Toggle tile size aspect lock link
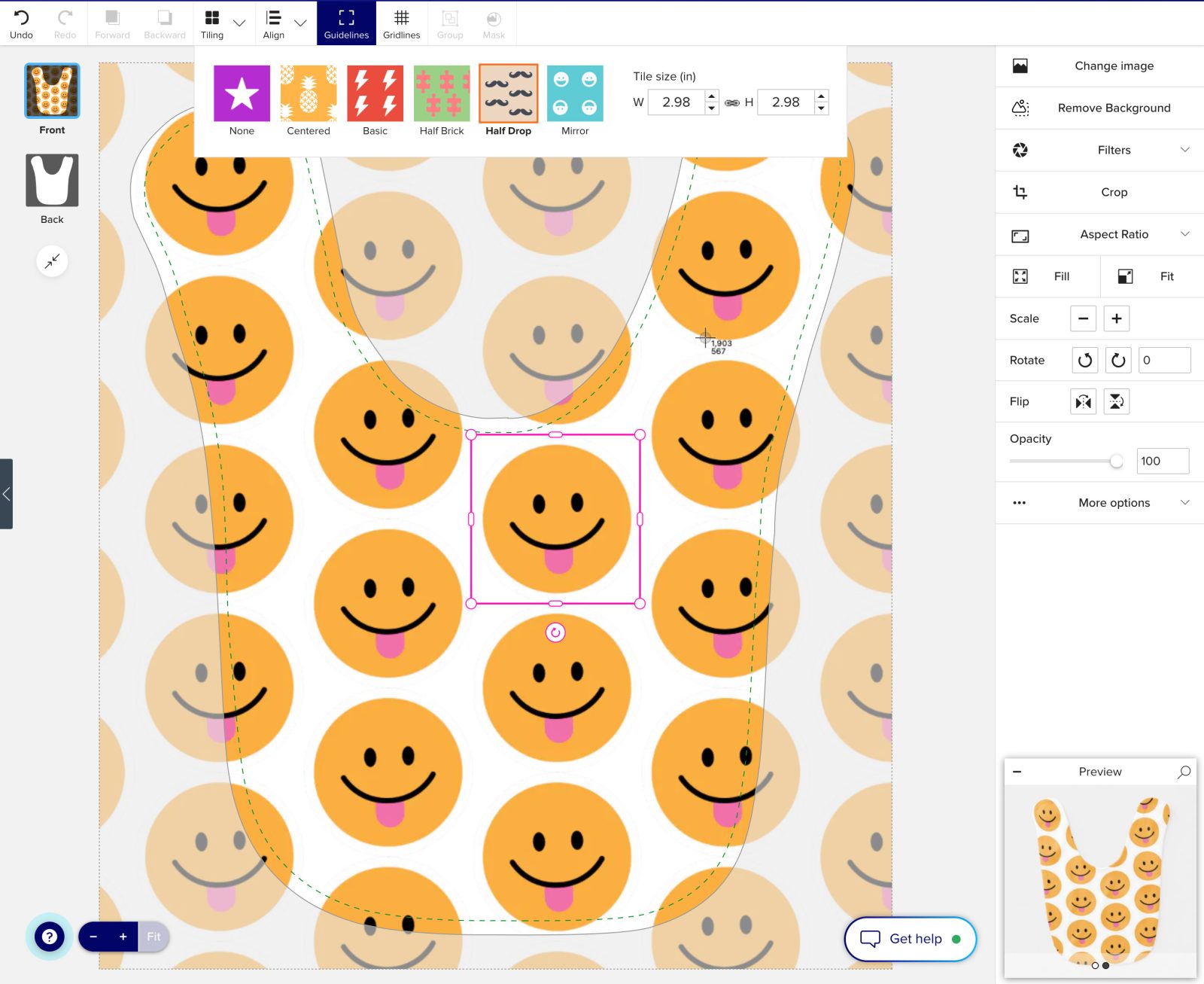Screen dimensions: 1204x984 [731, 102]
